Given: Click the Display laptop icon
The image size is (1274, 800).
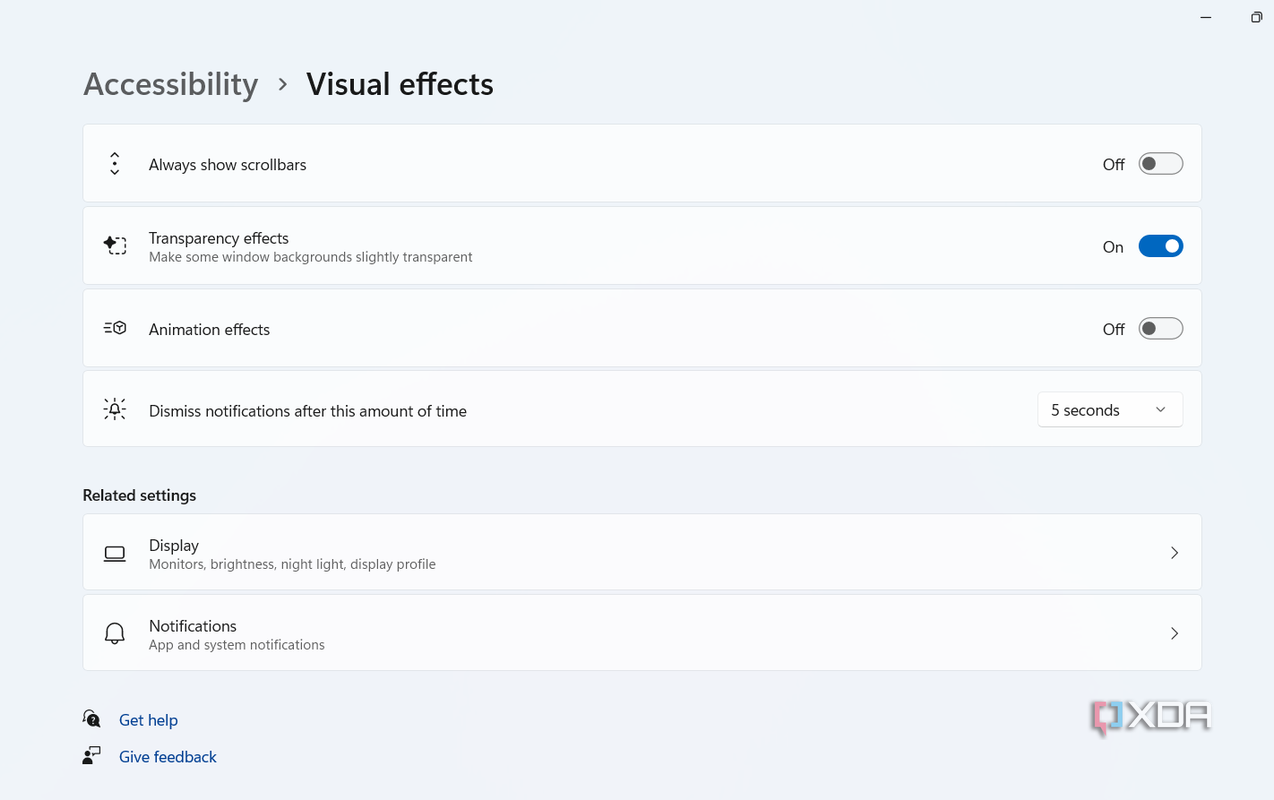Looking at the screenshot, I should click(115, 553).
